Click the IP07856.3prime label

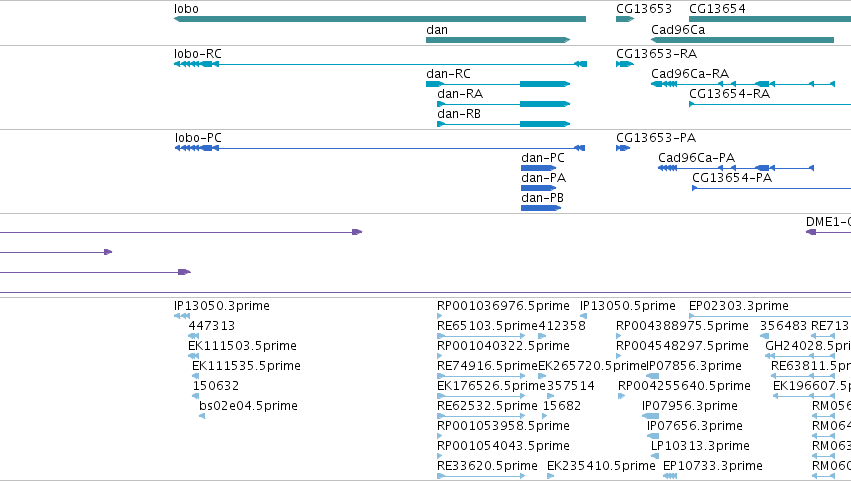tap(695, 366)
